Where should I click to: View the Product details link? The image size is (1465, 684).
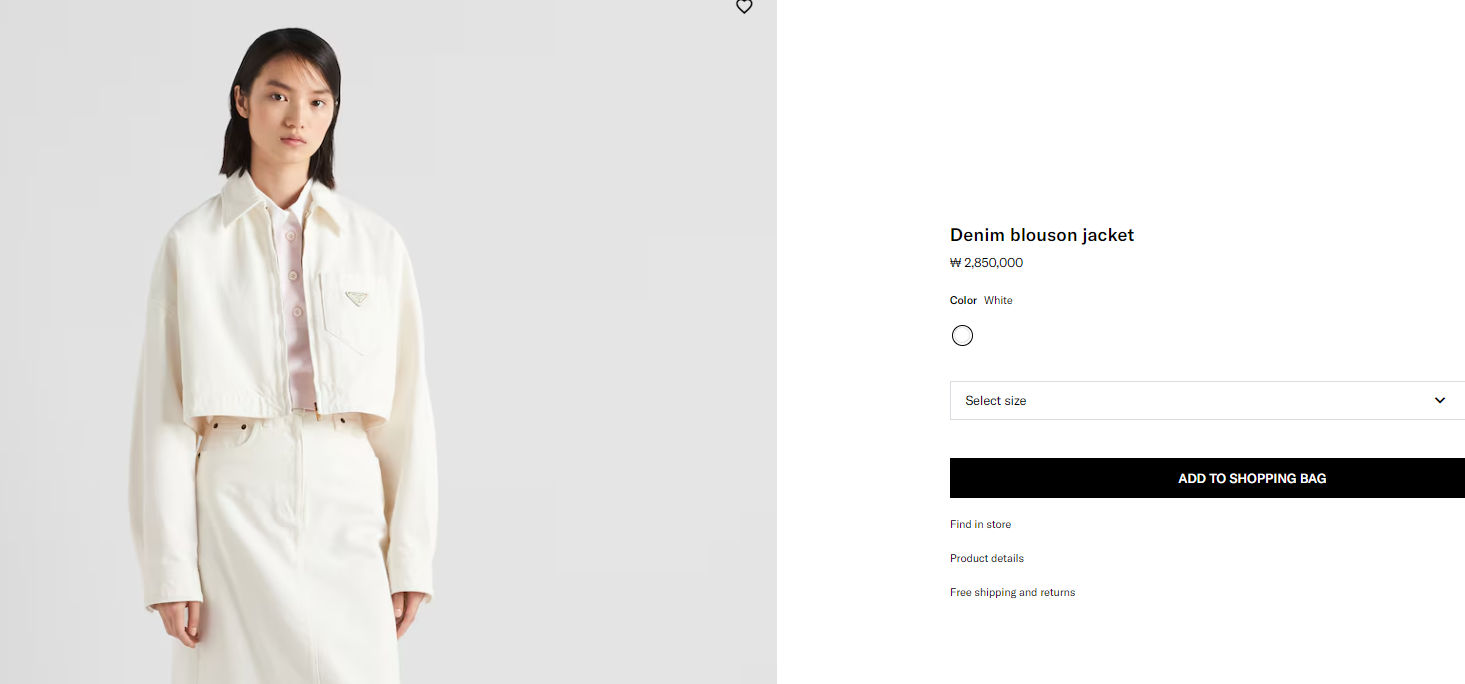[987, 558]
